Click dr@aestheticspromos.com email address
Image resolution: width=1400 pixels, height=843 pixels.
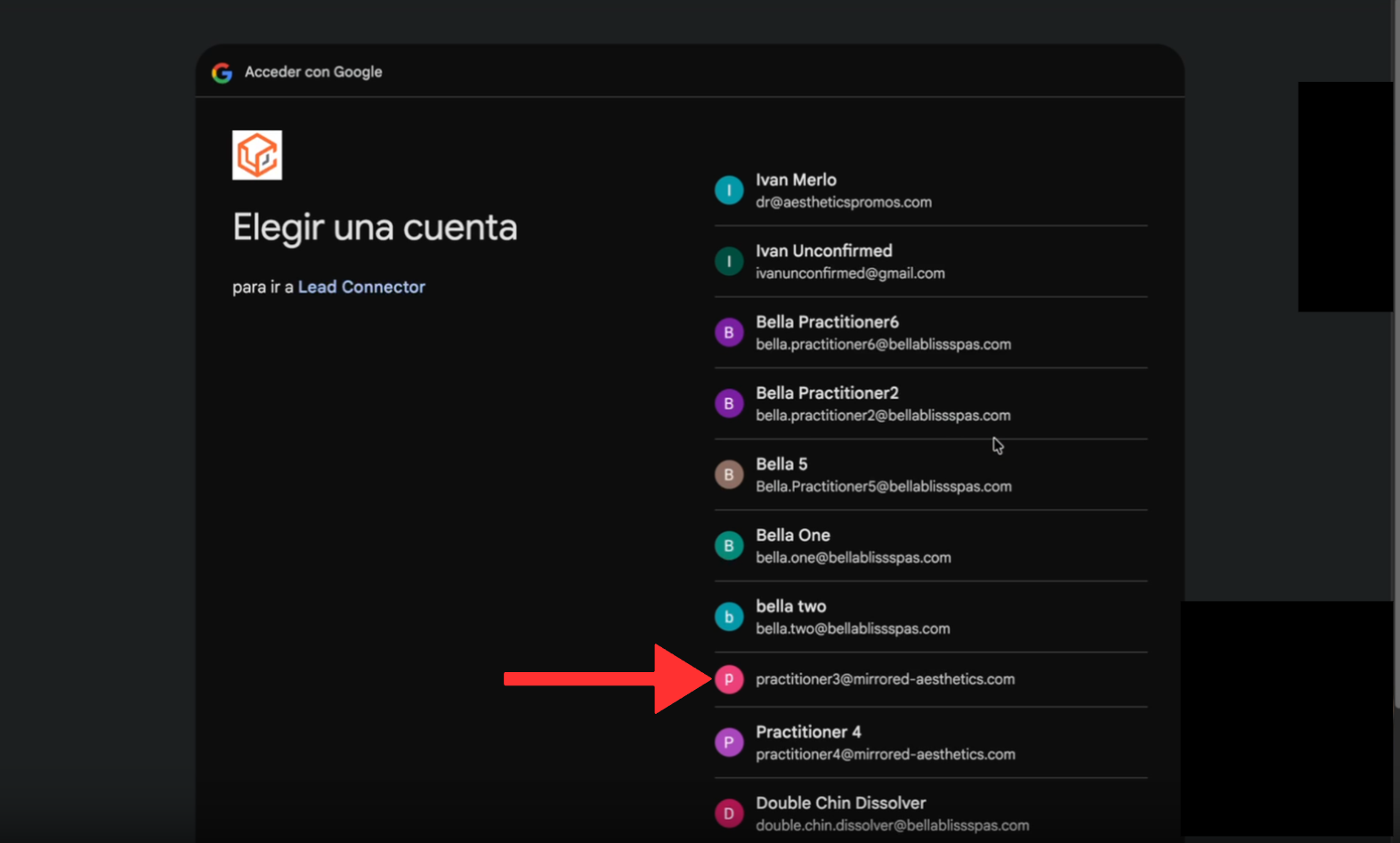(x=844, y=202)
